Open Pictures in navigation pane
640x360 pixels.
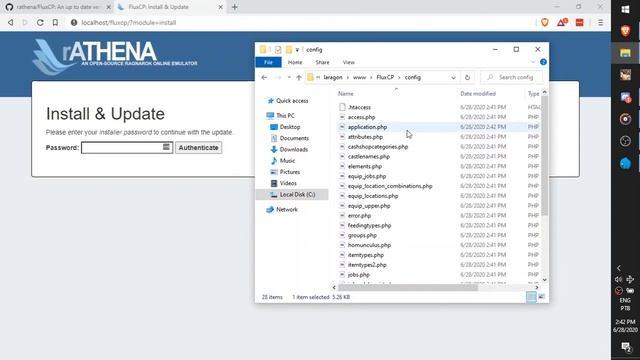[289, 172]
